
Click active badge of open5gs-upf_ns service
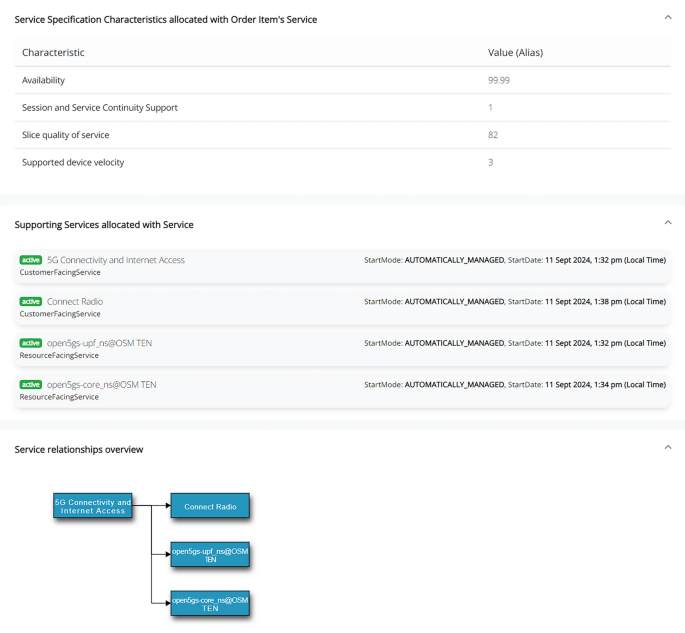[31, 343]
